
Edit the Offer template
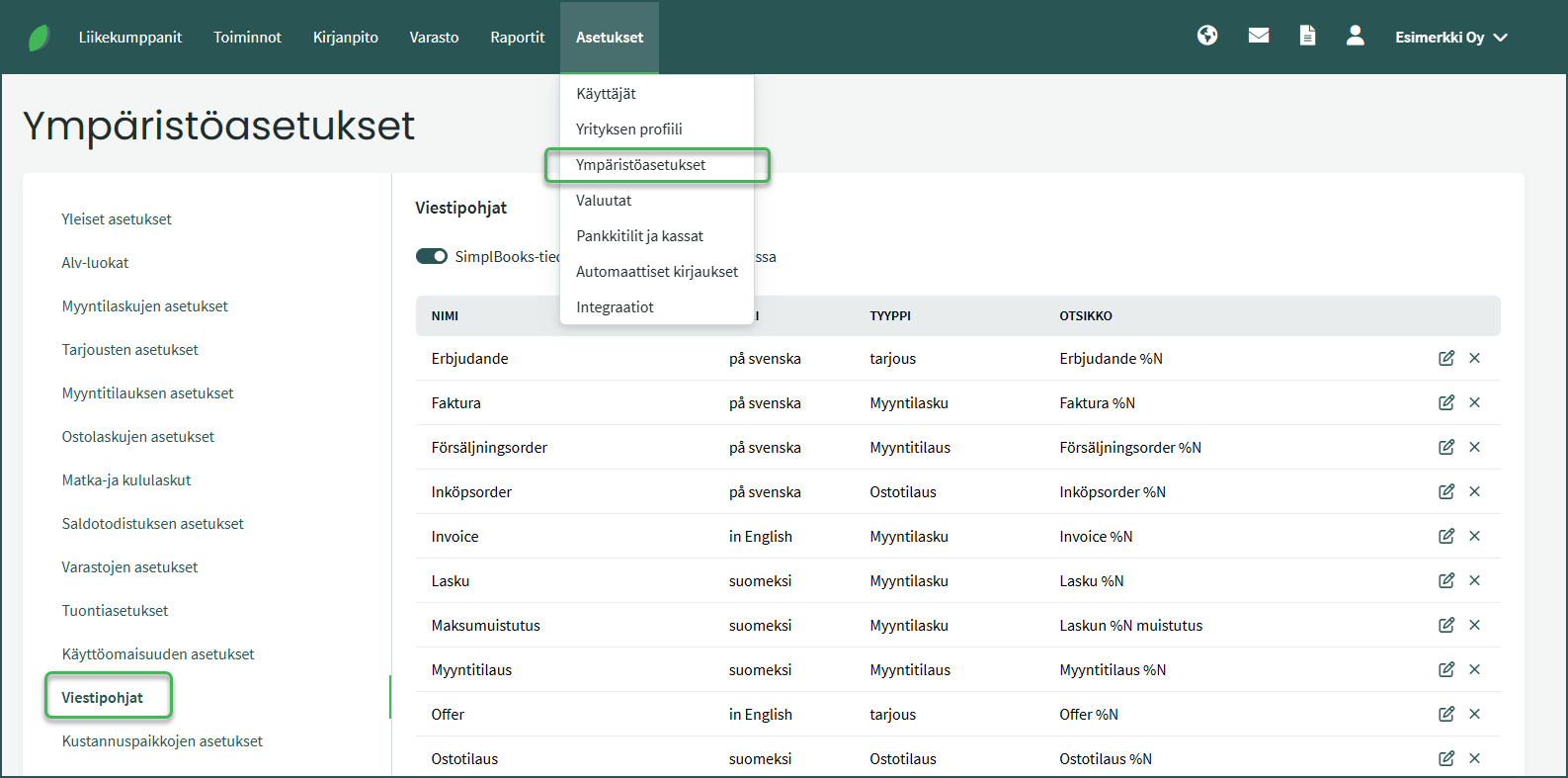tap(1445, 714)
